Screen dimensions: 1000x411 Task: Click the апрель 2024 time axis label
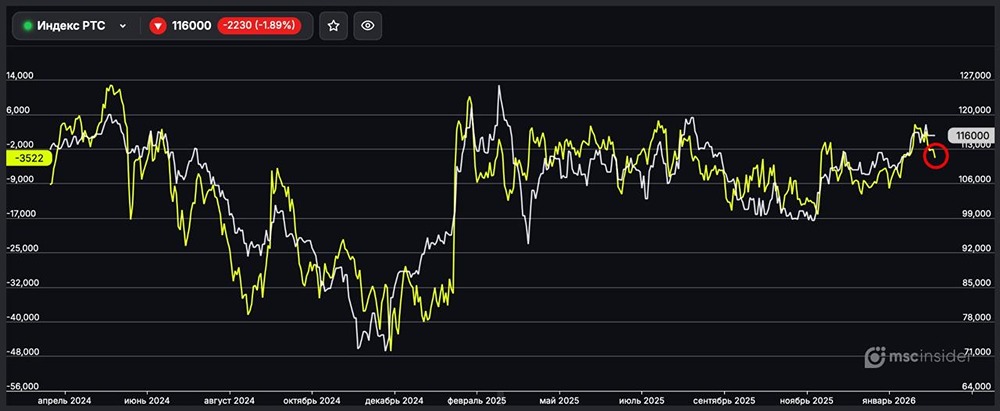64,400
